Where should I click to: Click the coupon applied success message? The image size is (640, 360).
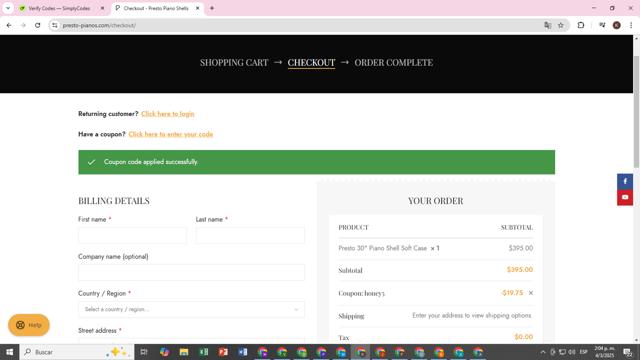[316, 162]
